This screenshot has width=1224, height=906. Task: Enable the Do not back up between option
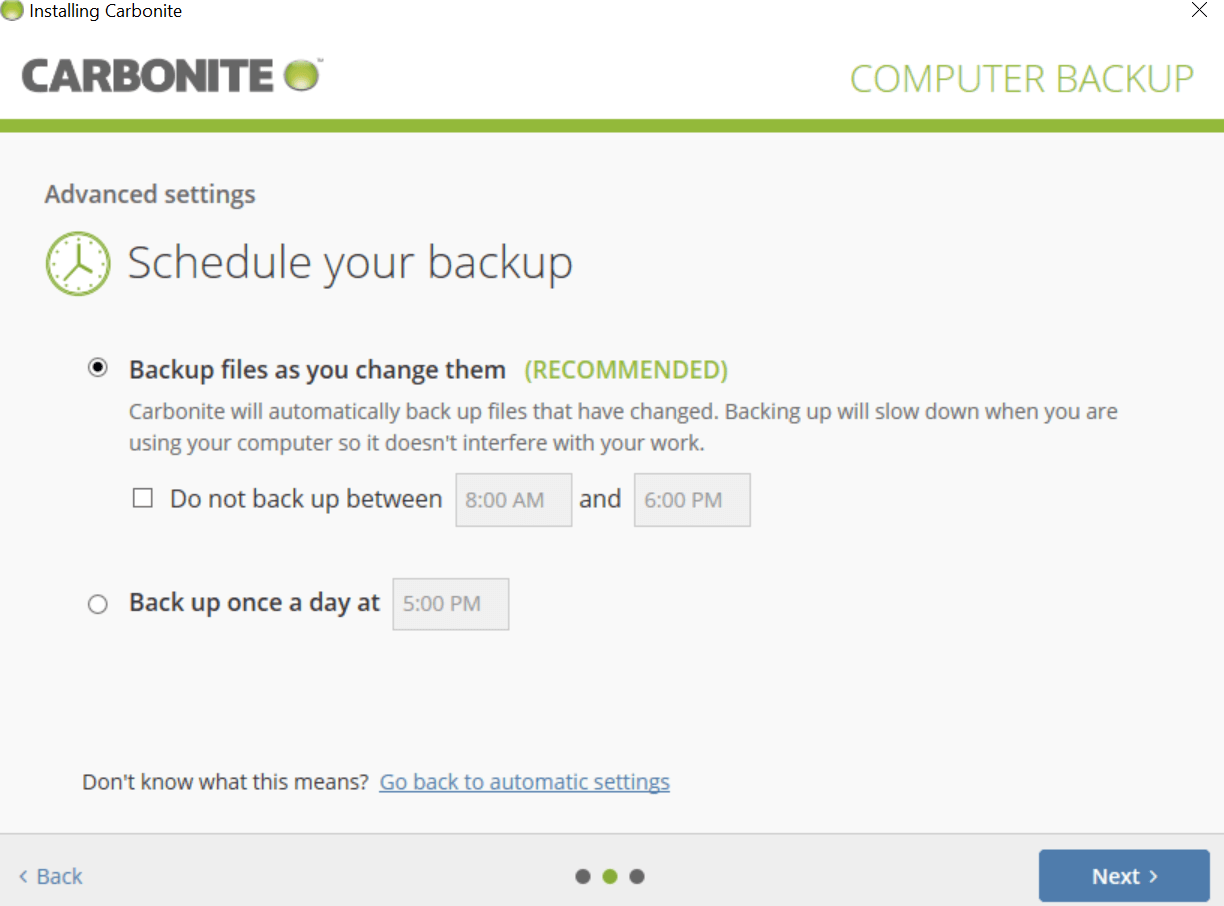tap(143, 497)
